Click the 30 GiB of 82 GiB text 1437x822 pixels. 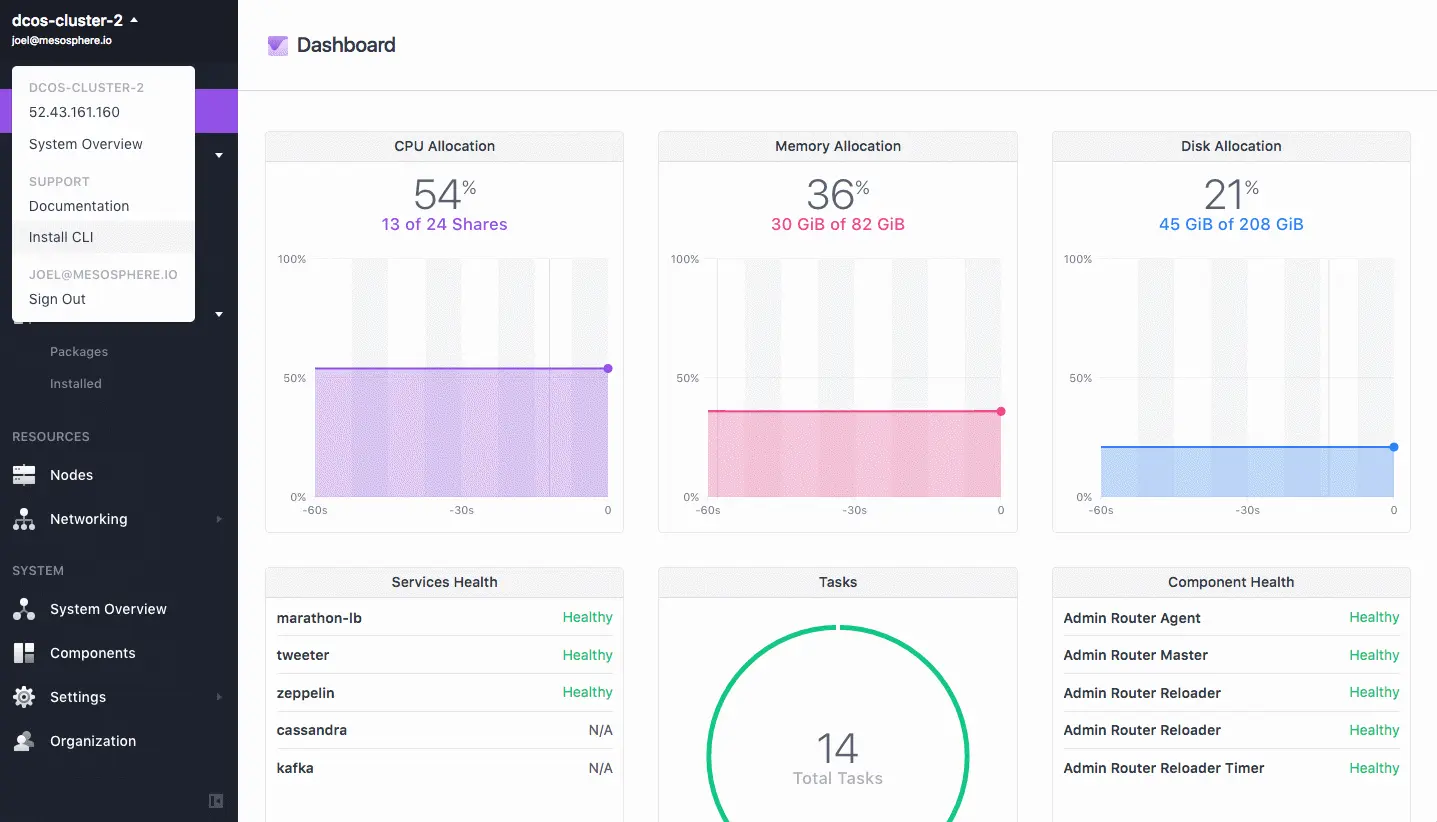tap(838, 224)
